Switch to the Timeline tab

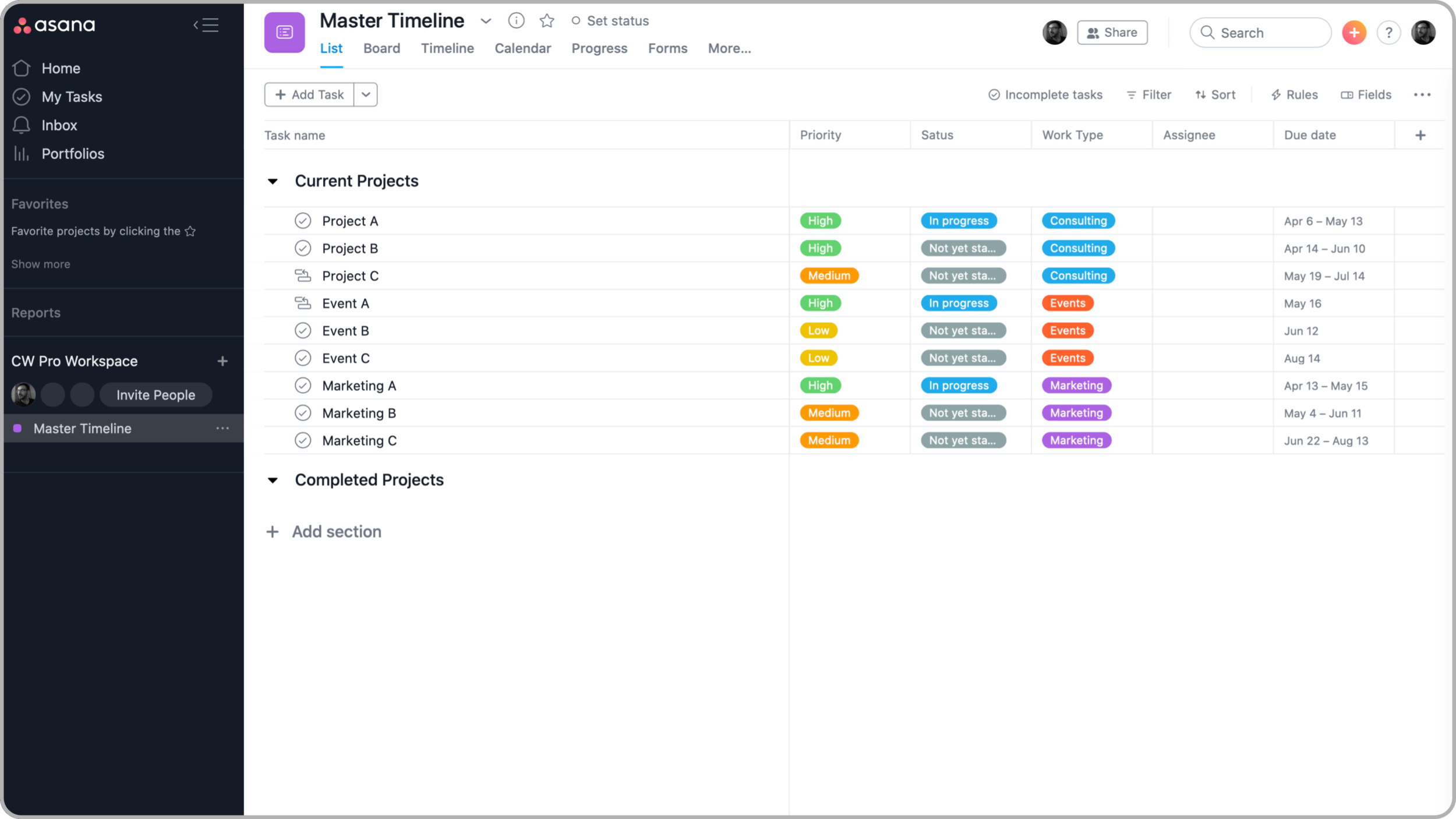pos(447,48)
